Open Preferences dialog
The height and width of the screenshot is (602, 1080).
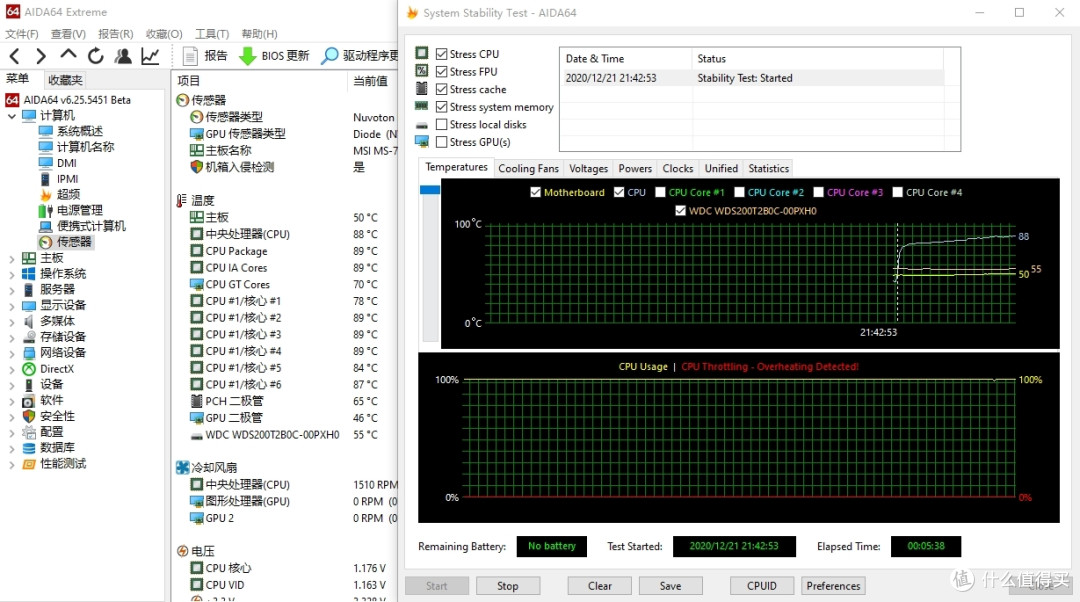click(x=833, y=586)
